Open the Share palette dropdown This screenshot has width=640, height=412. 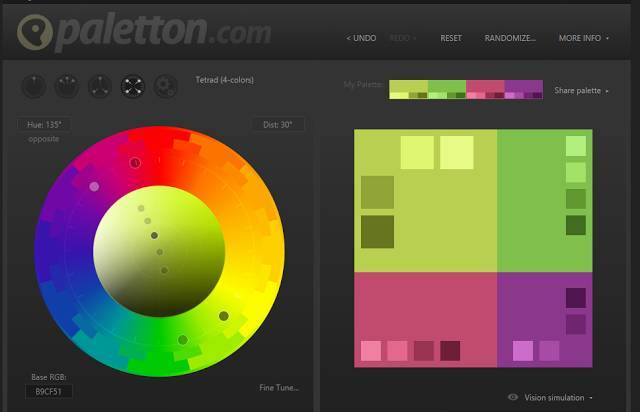tap(581, 91)
